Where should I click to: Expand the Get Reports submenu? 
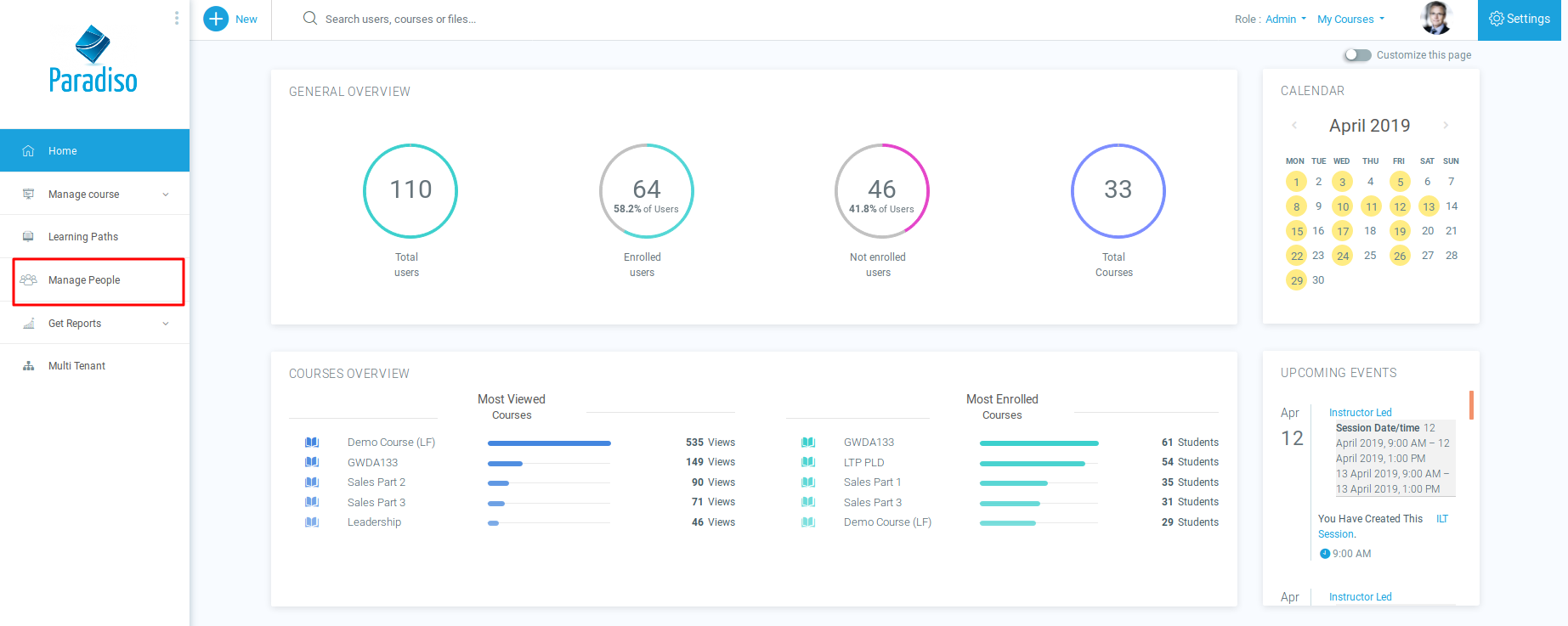click(166, 324)
